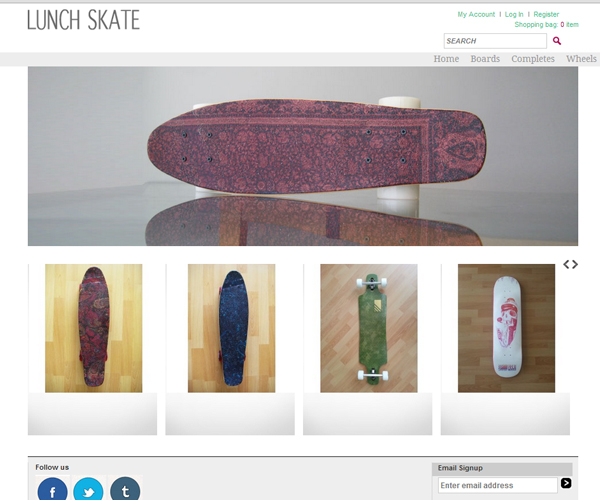This screenshot has height=500, width=600.
Task: Go to the Home menu item
Action: (446, 59)
